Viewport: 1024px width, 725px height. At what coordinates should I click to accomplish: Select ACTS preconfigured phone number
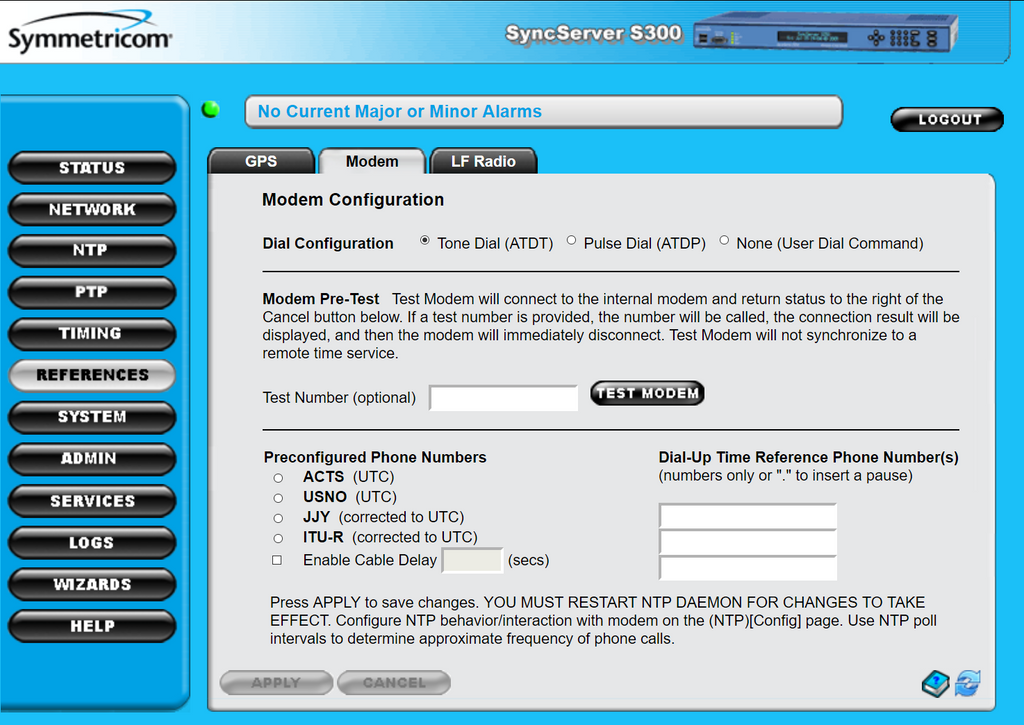click(278, 478)
